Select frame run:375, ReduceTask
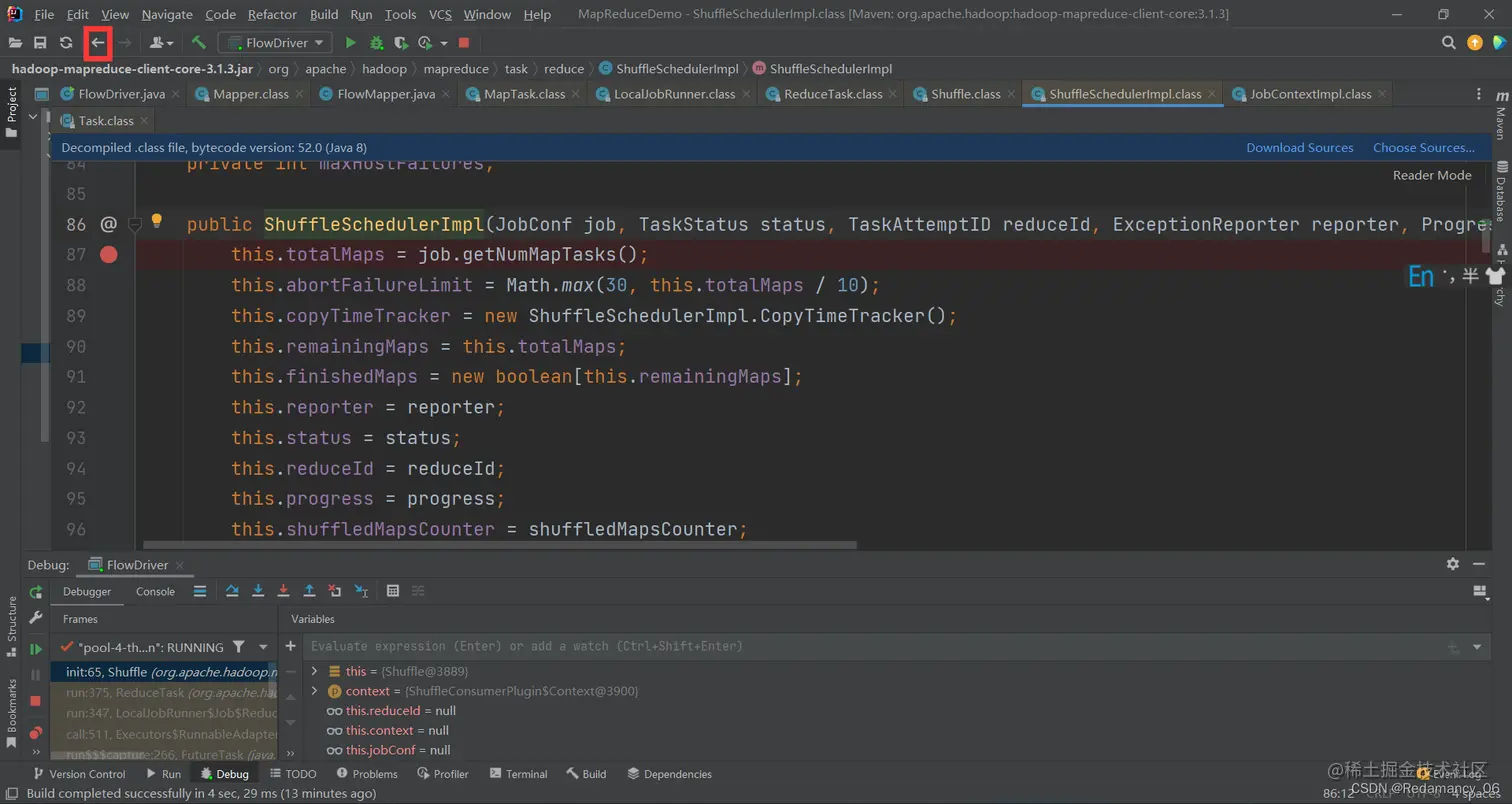This screenshot has width=1512, height=804. [x=164, y=692]
